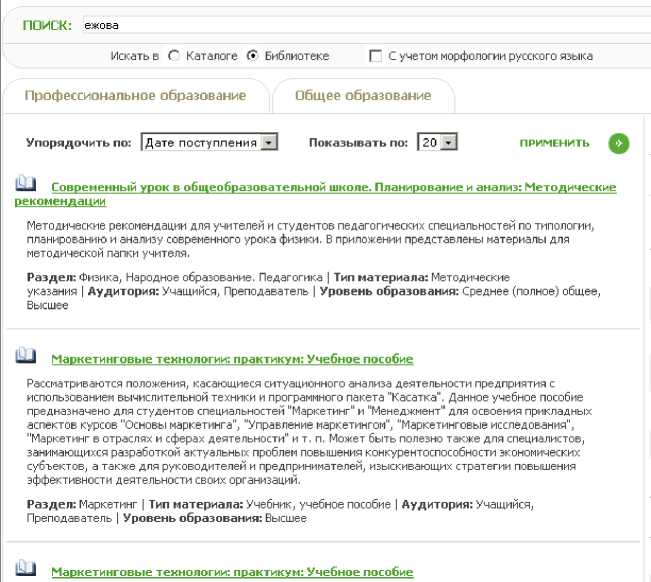Click the Физика, Народное образование. Педагогика section text
The width and height of the screenshot is (651, 582).
click(x=201, y=277)
